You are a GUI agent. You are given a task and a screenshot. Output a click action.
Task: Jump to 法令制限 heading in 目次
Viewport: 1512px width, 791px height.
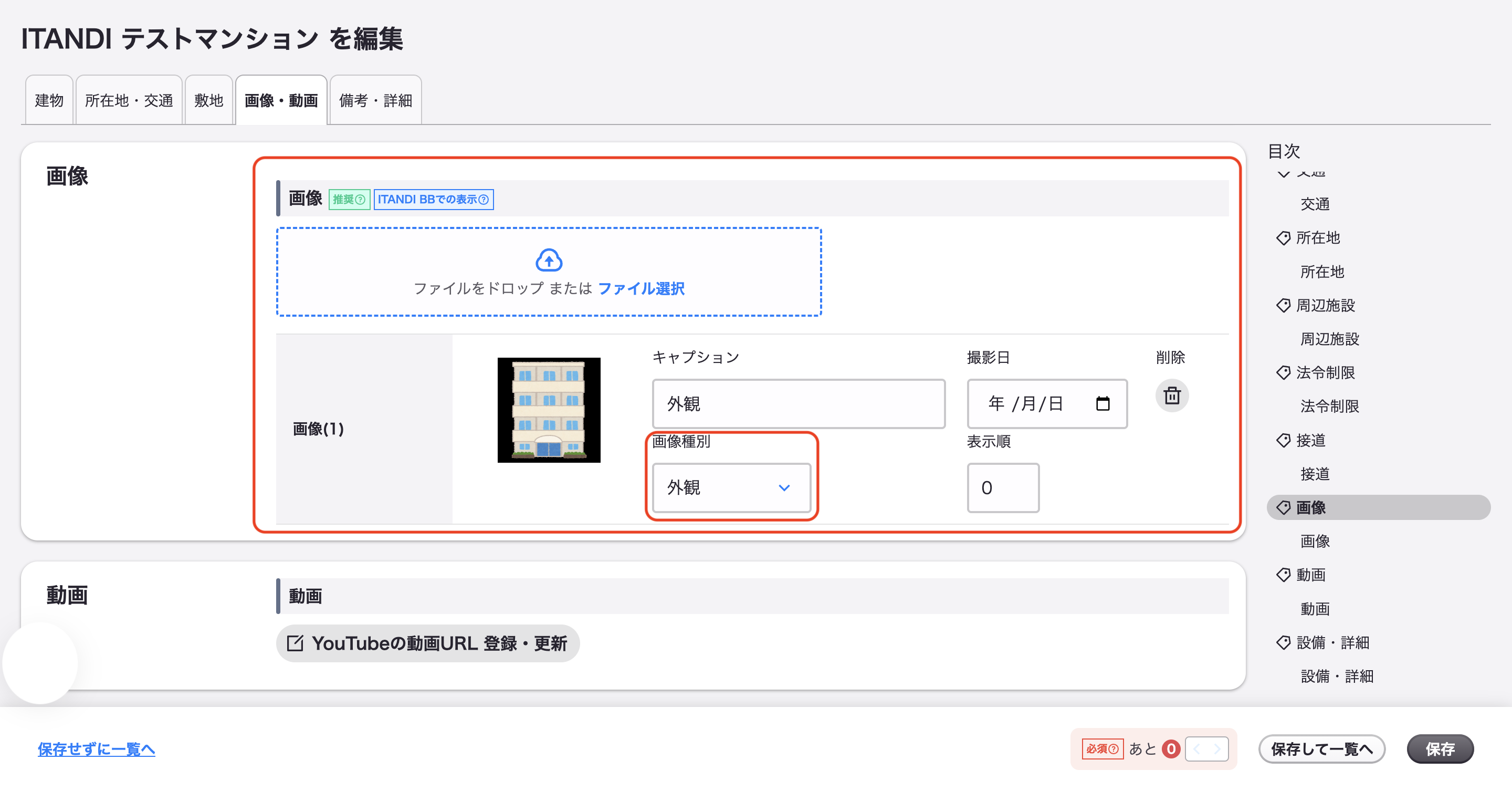[1325, 373]
